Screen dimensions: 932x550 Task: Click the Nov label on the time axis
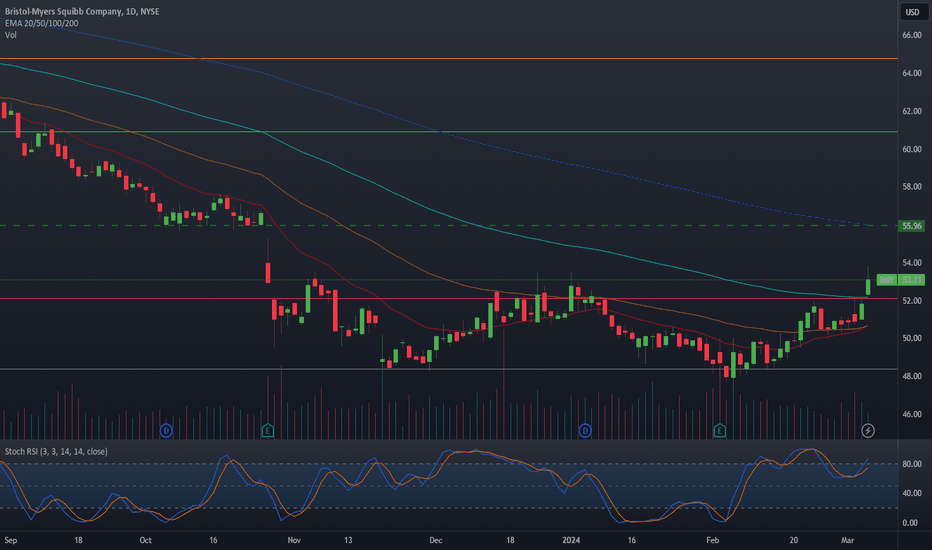click(294, 540)
